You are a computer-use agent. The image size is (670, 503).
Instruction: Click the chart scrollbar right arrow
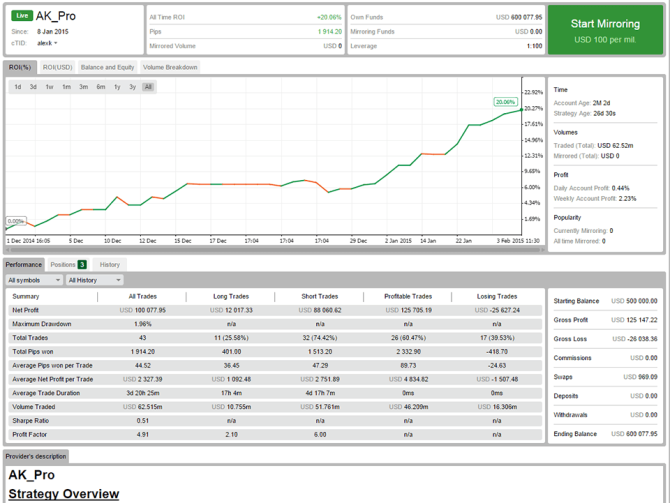coord(543,250)
